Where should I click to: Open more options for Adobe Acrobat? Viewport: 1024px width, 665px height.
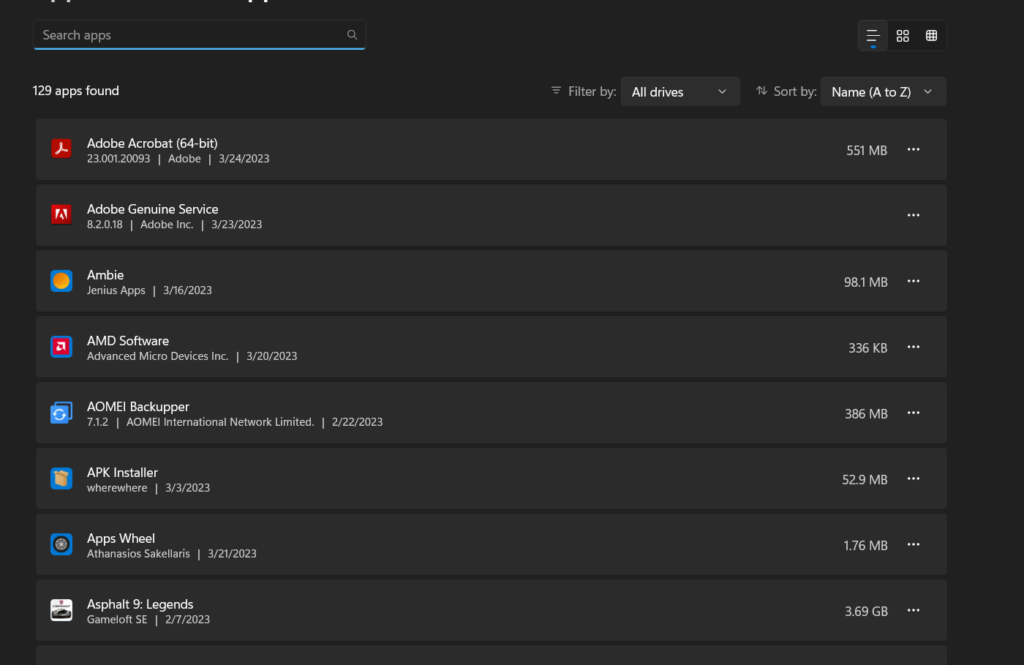click(x=913, y=150)
